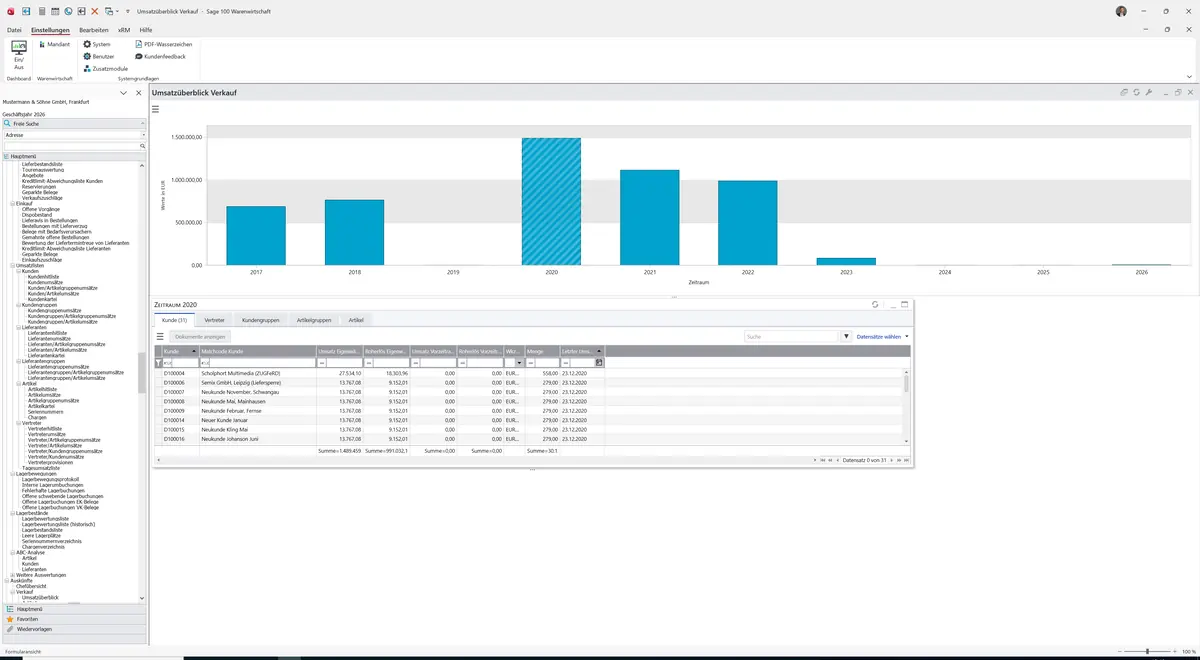
Task: Click the calculator icon in quick access toolbar
Action: click(x=42, y=10)
